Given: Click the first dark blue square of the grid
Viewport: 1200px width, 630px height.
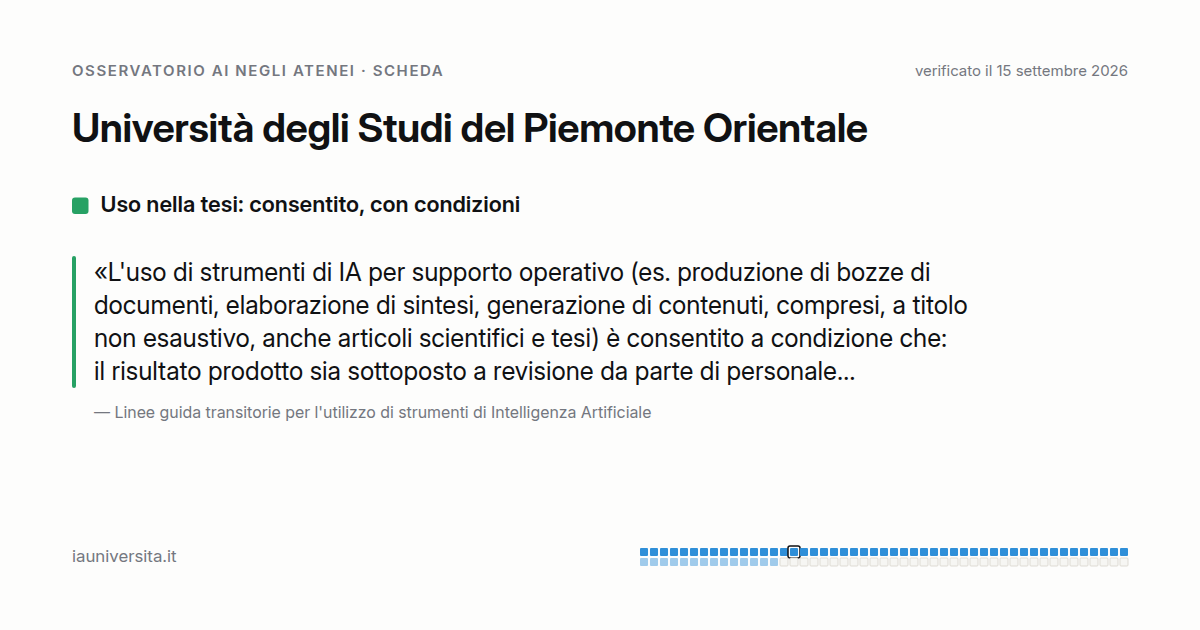Looking at the screenshot, I should (x=644, y=552).
